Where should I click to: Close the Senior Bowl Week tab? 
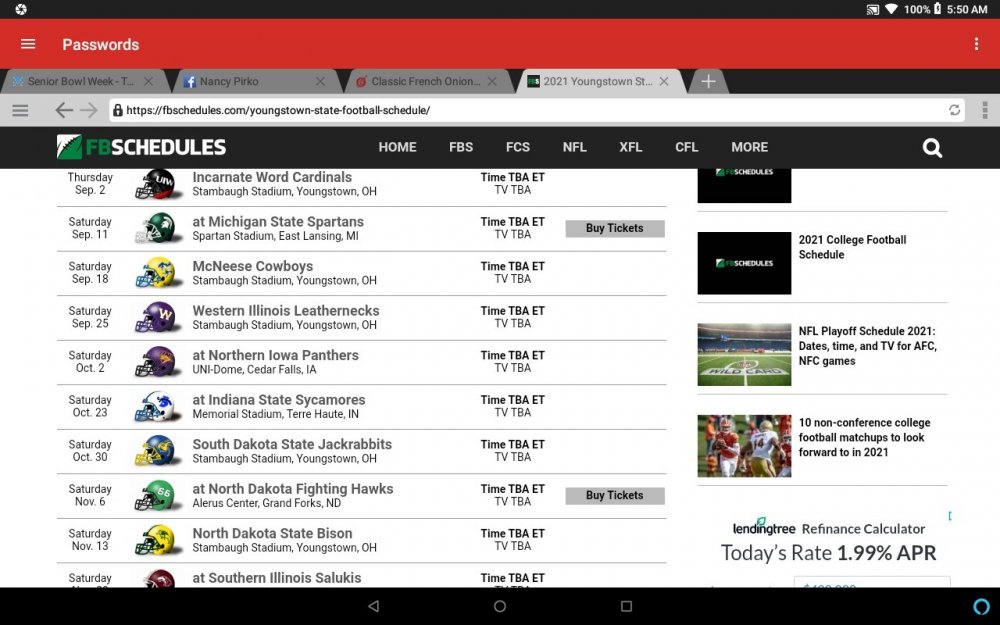pyautogui.click(x=149, y=82)
